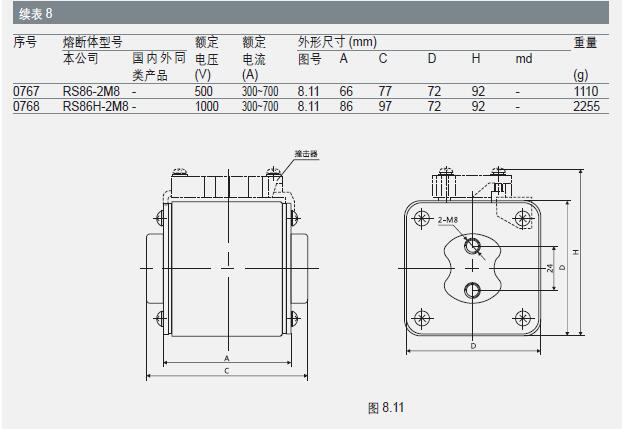This screenshot has width=622, height=429.
Task: Click serial number 0768
Action: 26,106
